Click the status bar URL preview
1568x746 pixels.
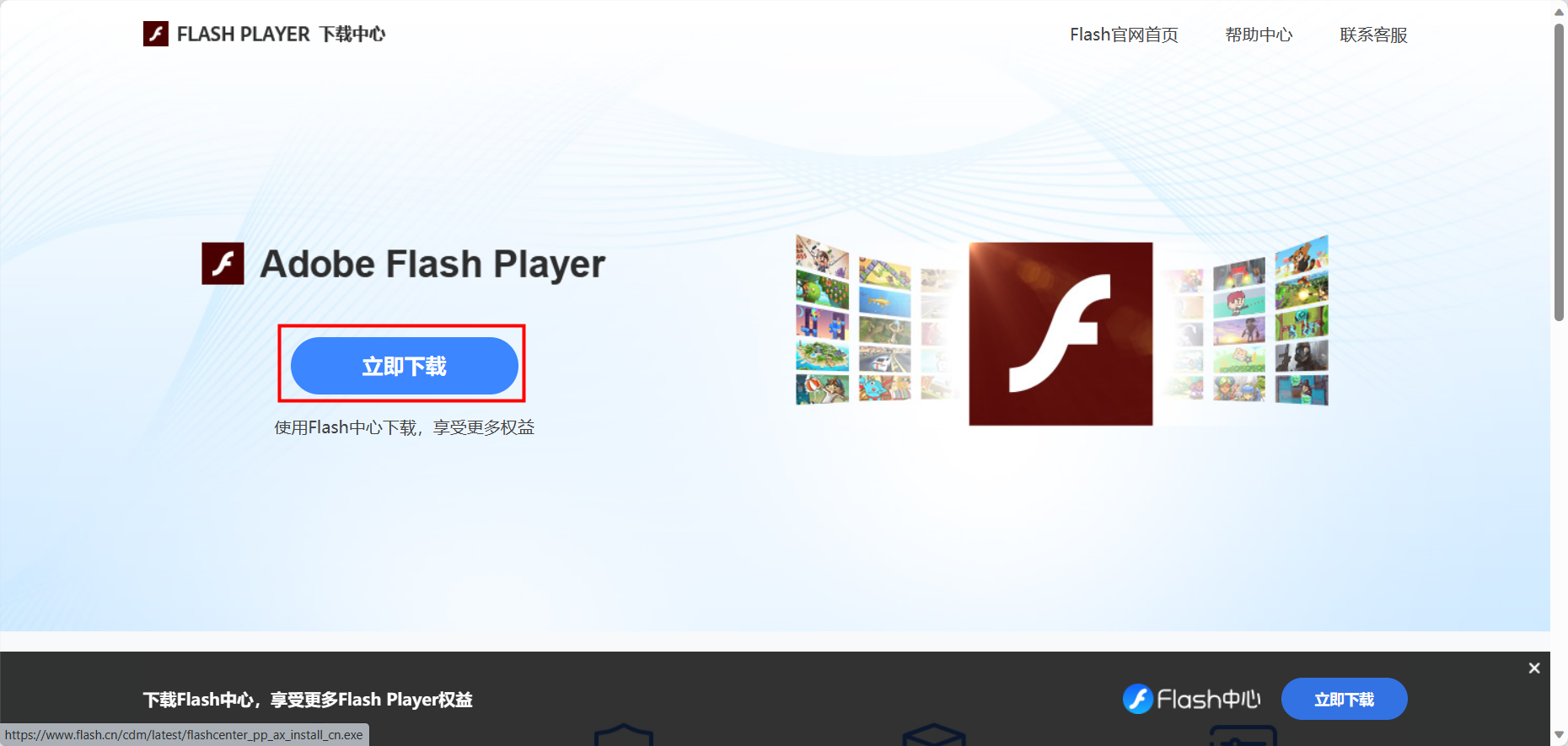(x=184, y=735)
